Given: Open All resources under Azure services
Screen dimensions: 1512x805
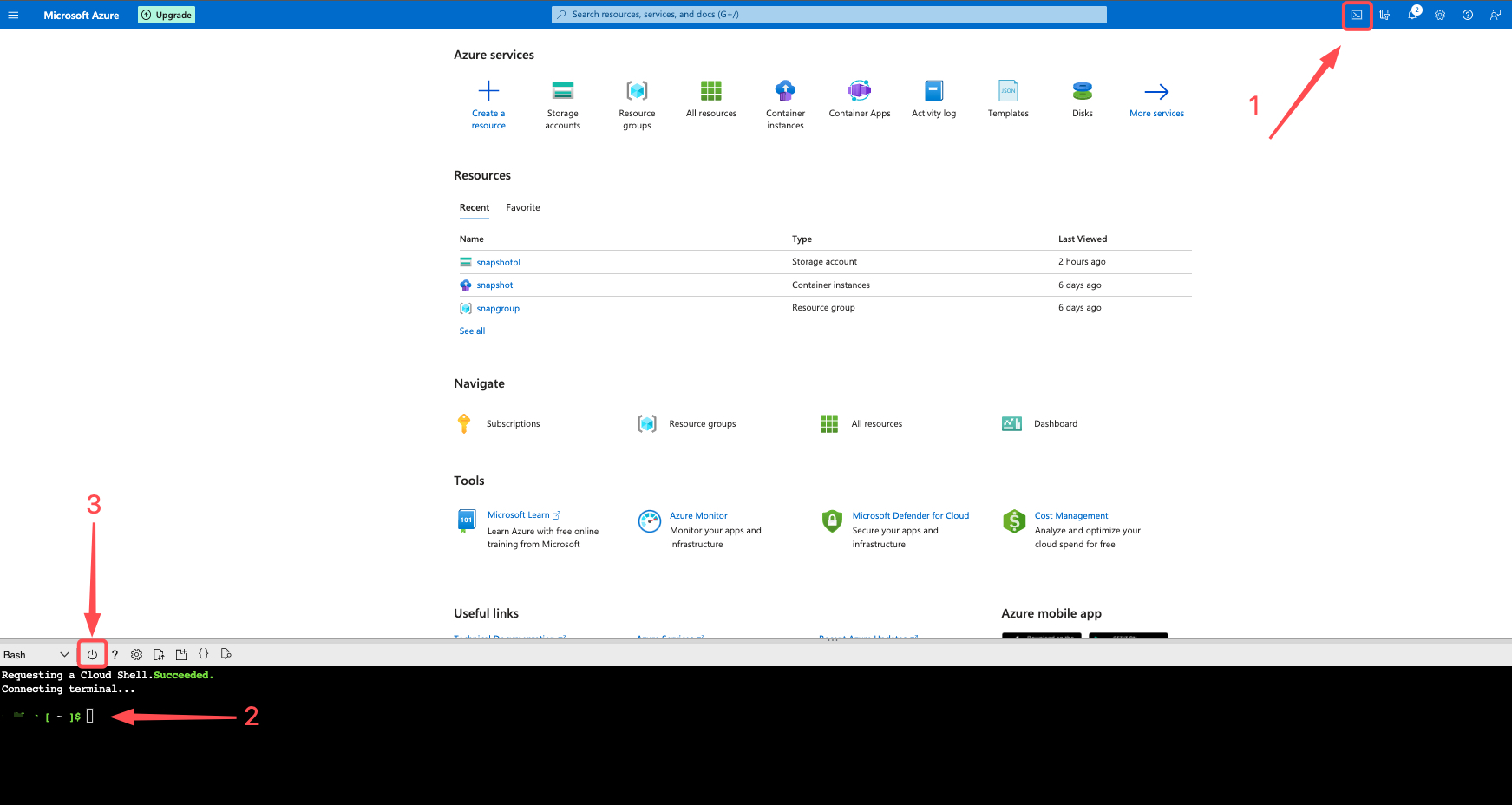Looking at the screenshot, I should tap(711, 98).
